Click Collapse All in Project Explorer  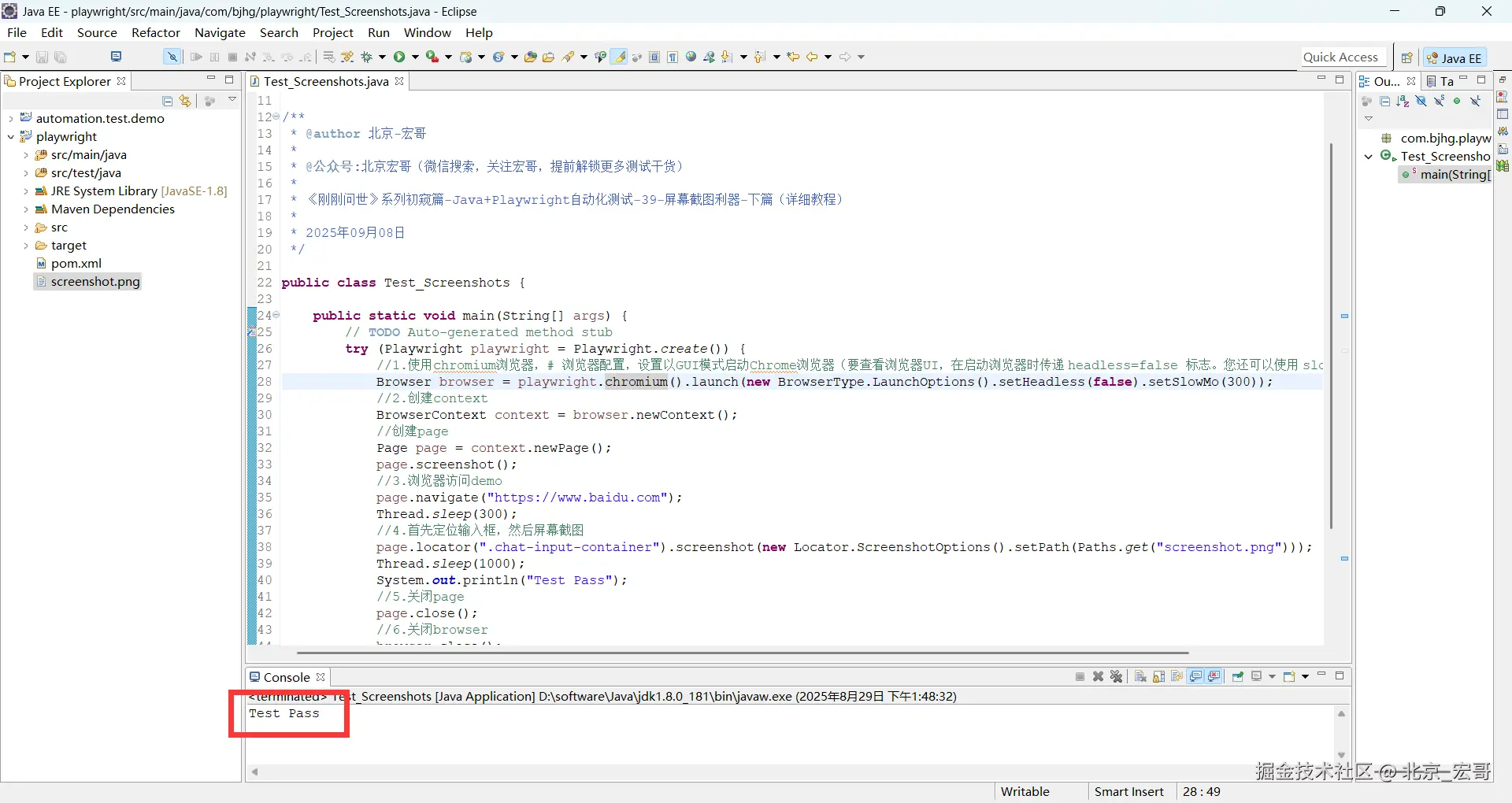point(167,101)
